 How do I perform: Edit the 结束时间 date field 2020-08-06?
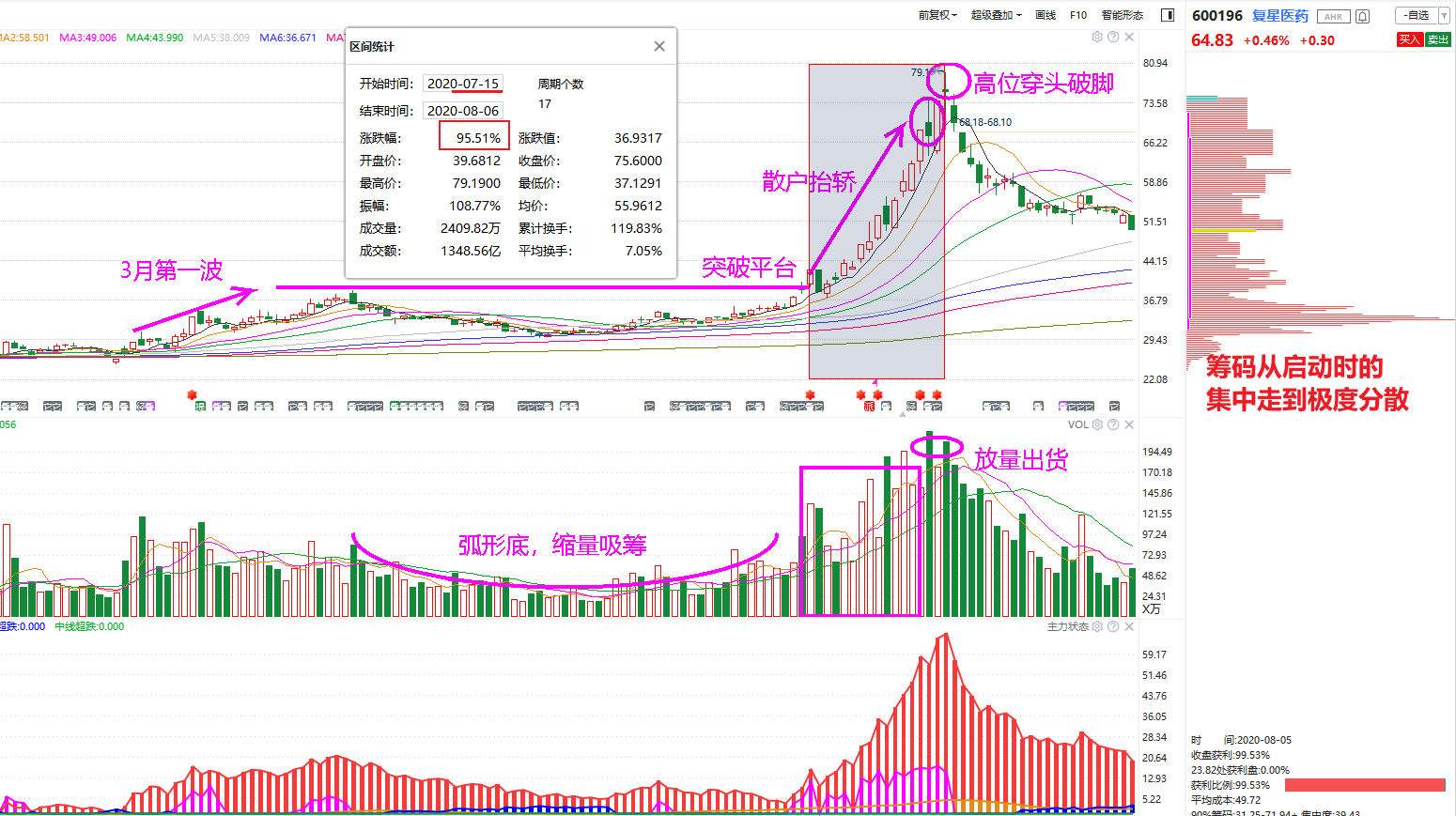tap(462, 111)
